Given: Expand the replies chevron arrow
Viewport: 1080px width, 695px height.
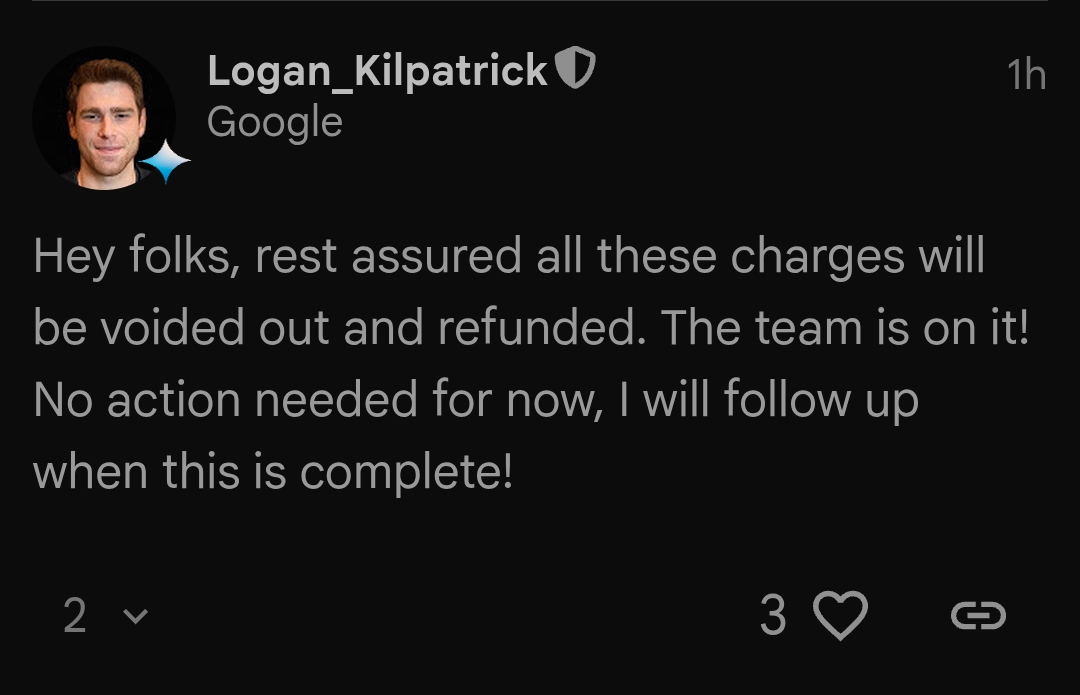Looking at the screenshot, I should point(134,616).
